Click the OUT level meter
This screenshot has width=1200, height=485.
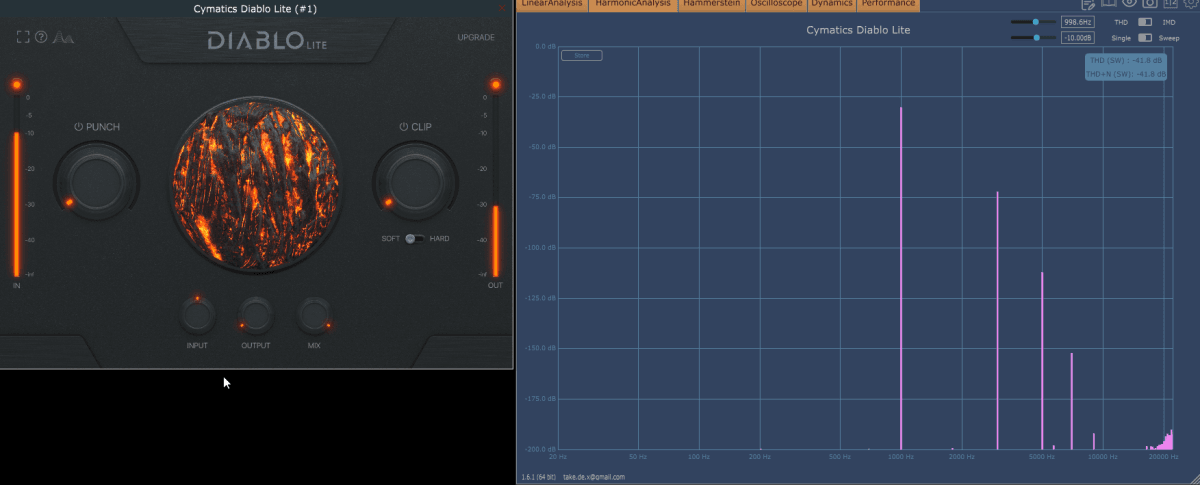[x=494, y=187]
